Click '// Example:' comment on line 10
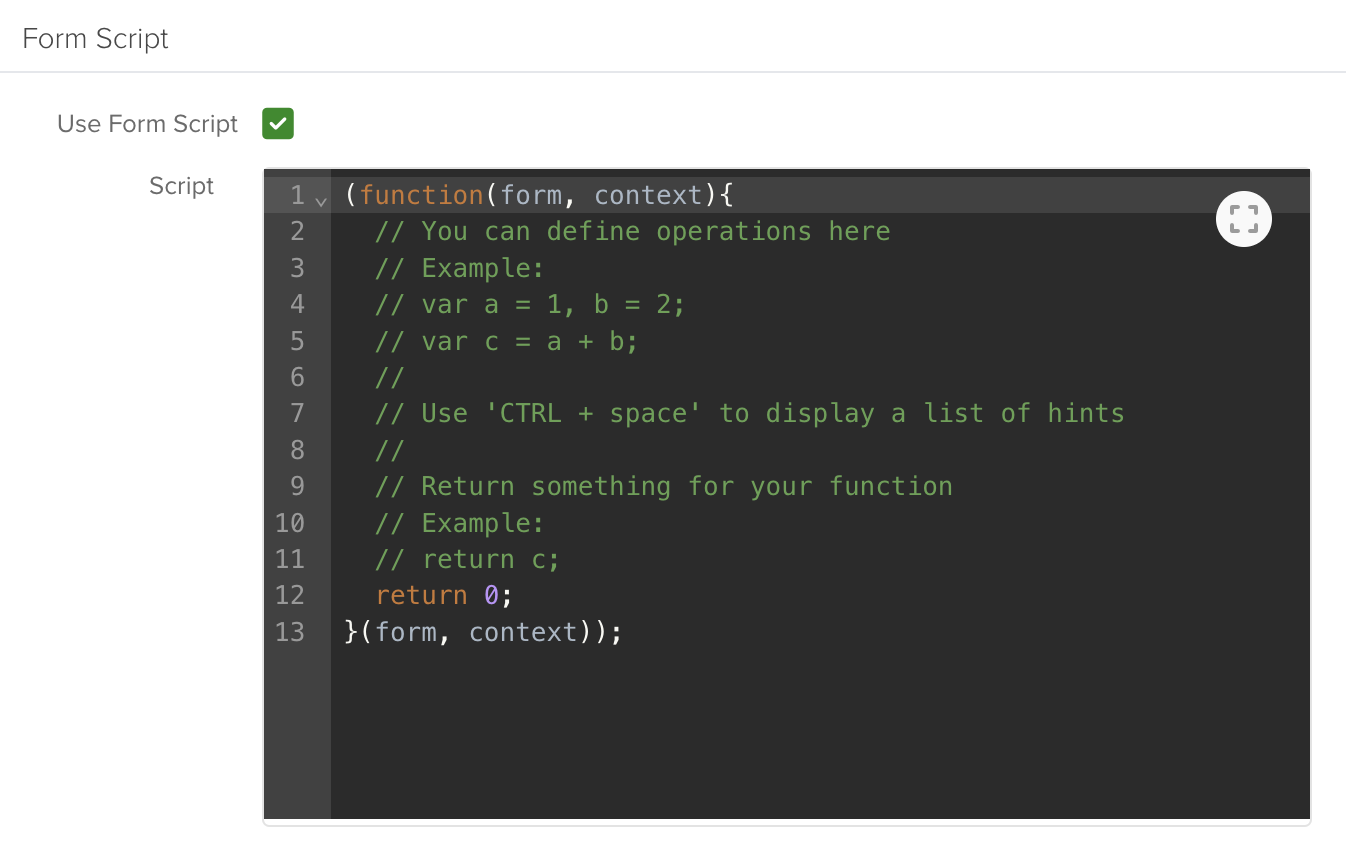 coord(460,523)
